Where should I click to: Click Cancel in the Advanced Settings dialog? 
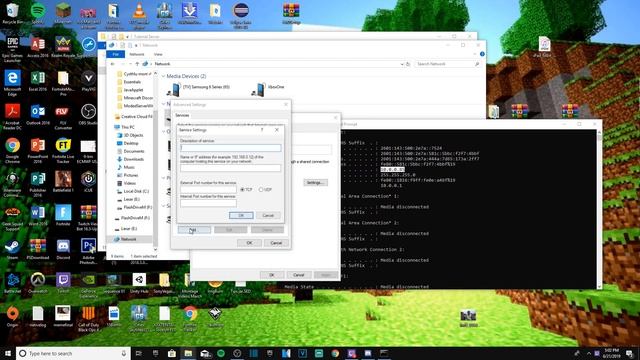click(276, 243)
